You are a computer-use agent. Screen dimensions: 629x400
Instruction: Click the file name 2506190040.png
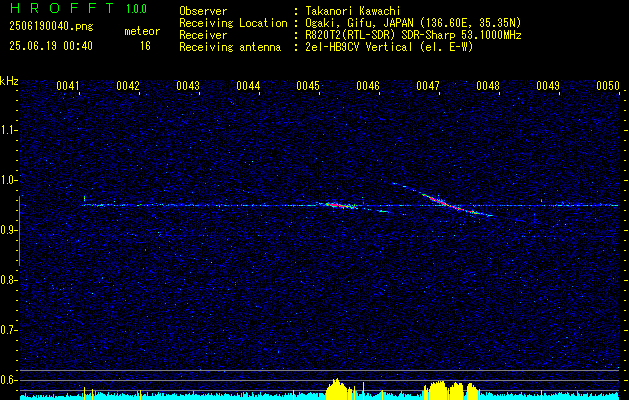[x=51, y=27]
